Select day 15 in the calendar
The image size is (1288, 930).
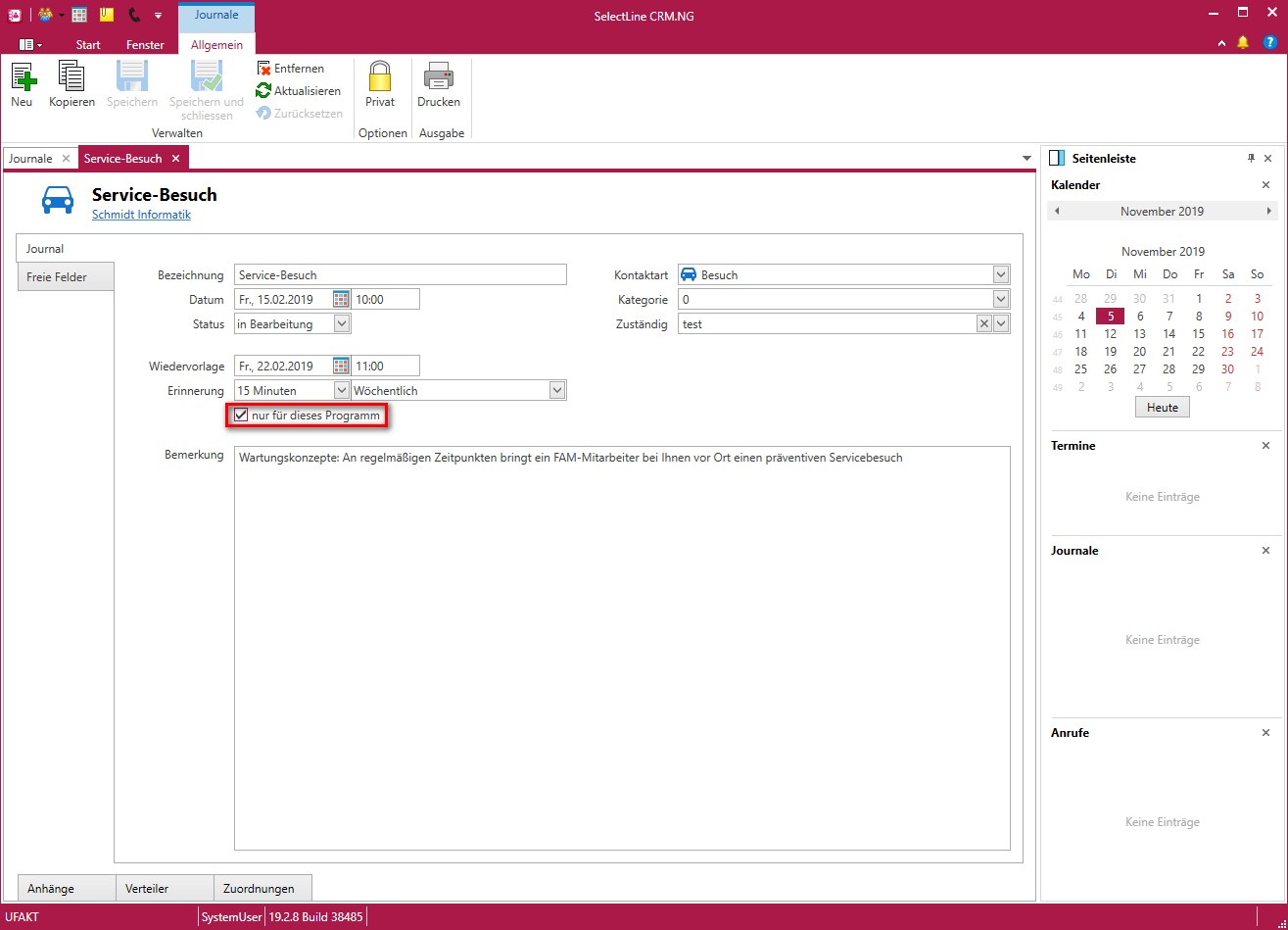(x=1199, y=334)
